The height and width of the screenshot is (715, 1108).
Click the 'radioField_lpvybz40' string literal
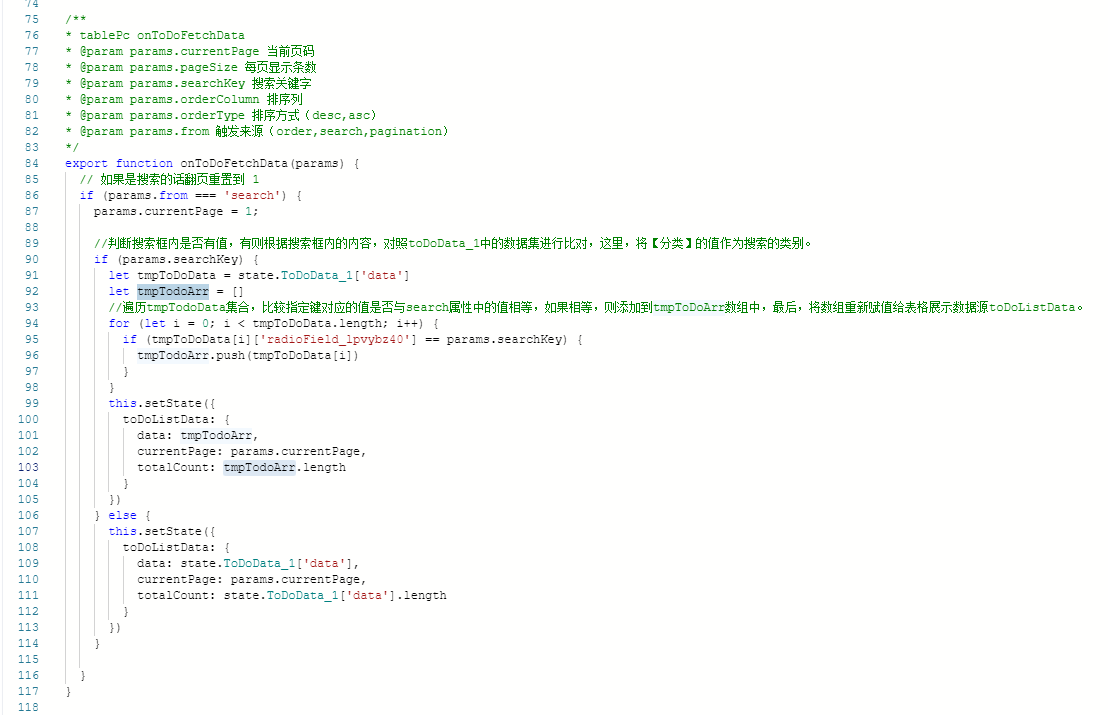tap(335, 339)
